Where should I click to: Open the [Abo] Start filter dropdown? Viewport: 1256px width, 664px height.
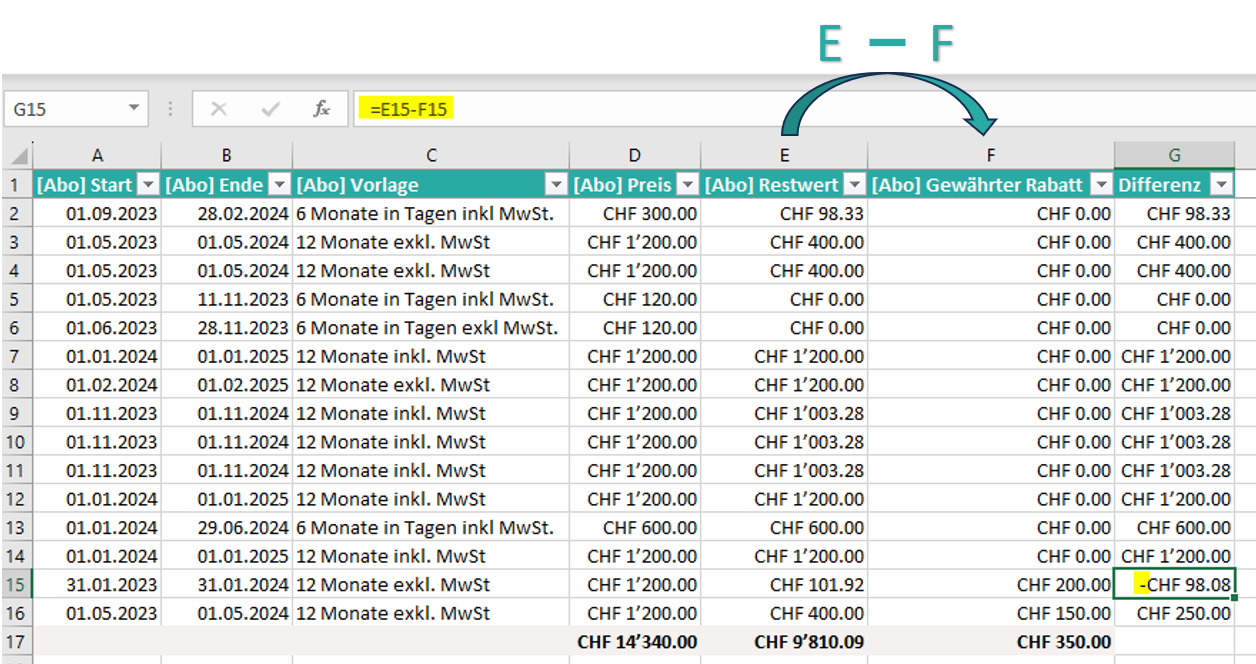(x=148, y=184)
